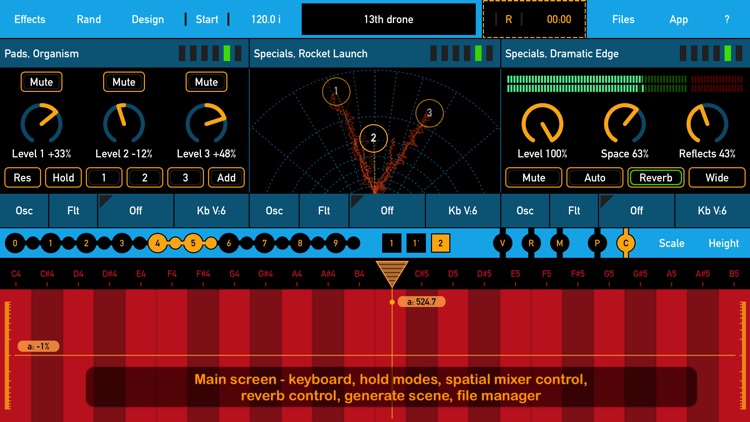This screenshot has height=422, width=750.
Task: Click hold slot 2 button
Action: coord(144,178)
